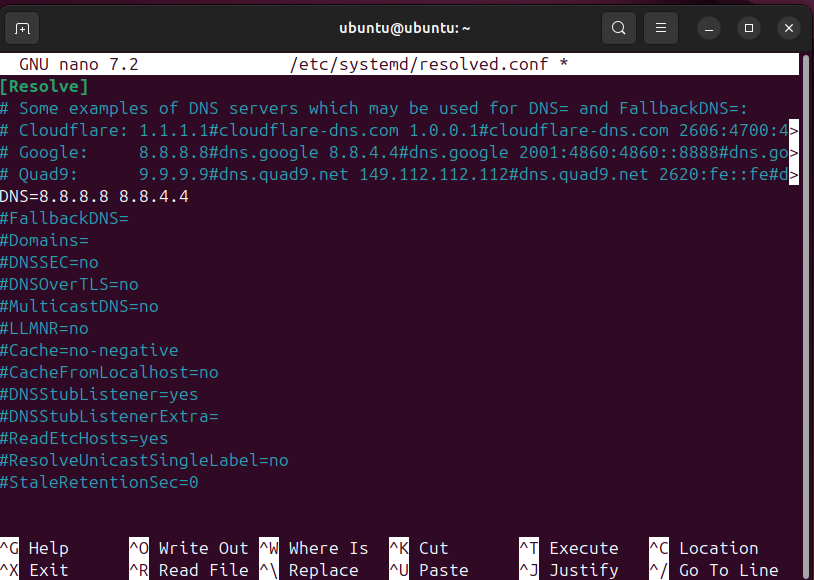Place cursor on DNS=8.8.8.8 8.8.4.4 line
Screen dimensions: 814x580
94,196
